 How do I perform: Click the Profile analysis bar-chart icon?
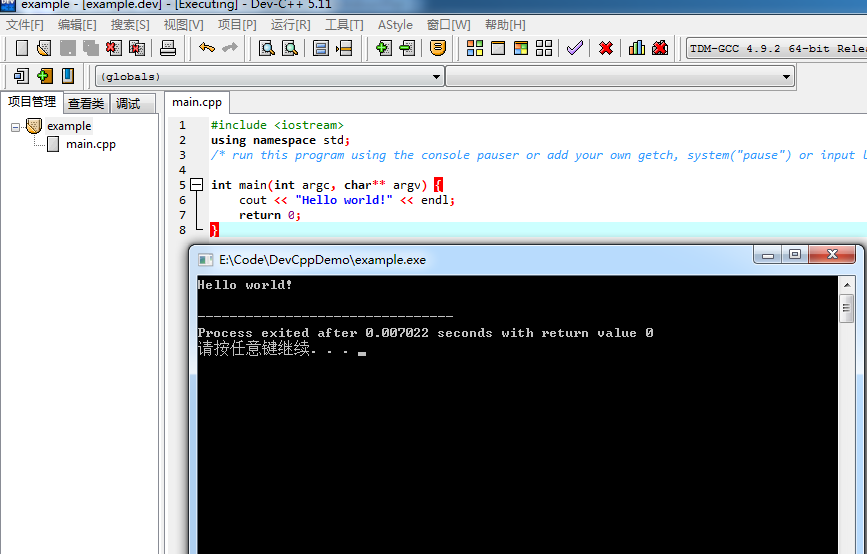636,48
